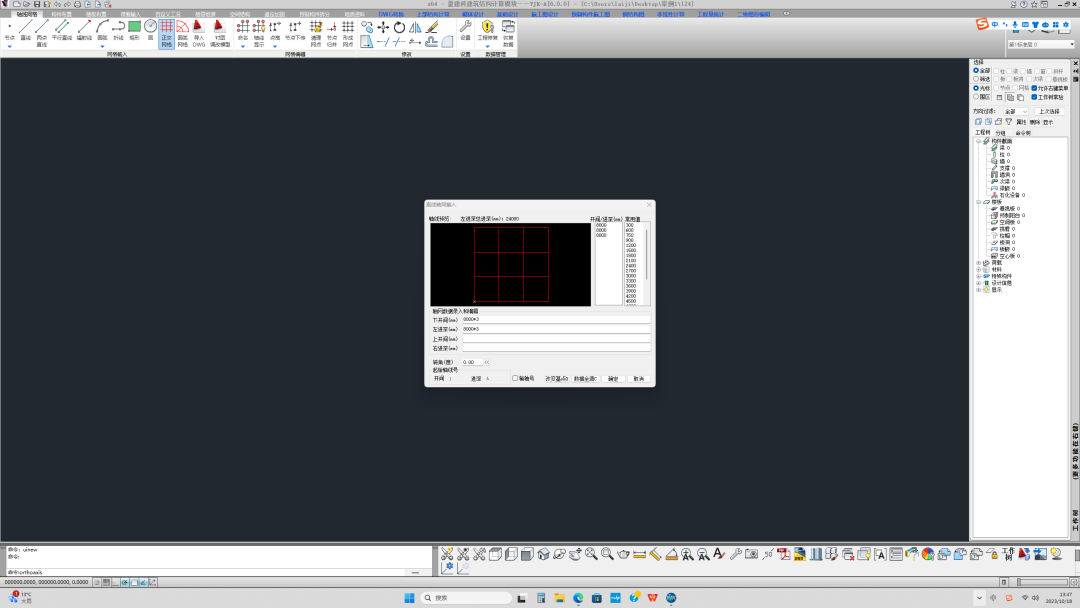Click the PDF export icon in bottom toolbar
The image size is (1080, 608).
tap(783, 554)
